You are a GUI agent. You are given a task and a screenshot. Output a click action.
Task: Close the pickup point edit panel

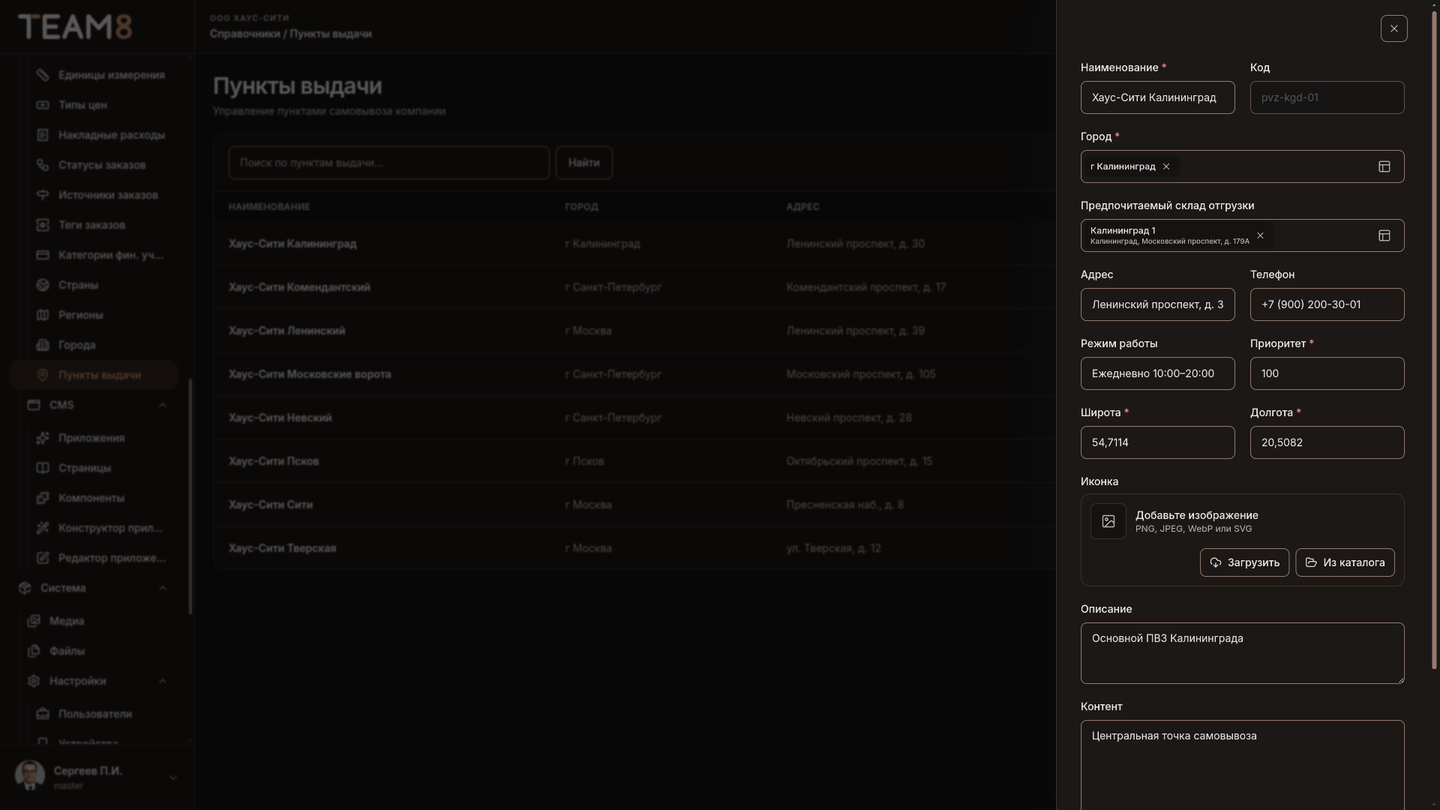(1394, 29)
